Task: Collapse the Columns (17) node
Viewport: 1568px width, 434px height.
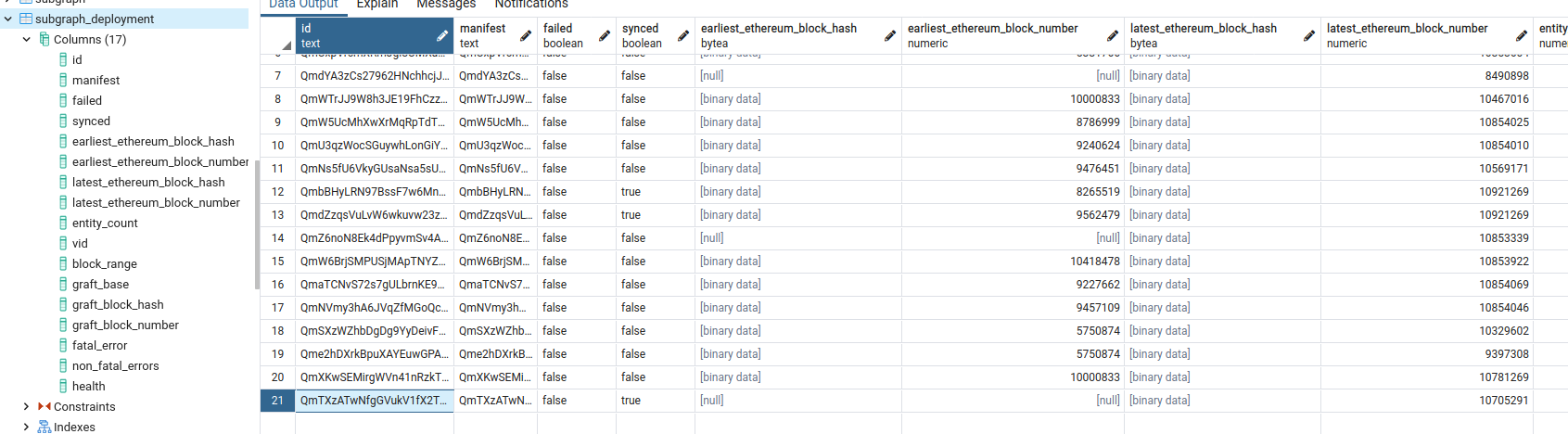Action: point(27,39)
